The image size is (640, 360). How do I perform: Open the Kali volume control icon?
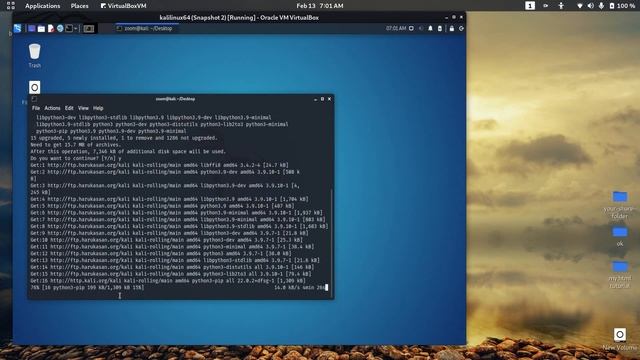point(421,28)
